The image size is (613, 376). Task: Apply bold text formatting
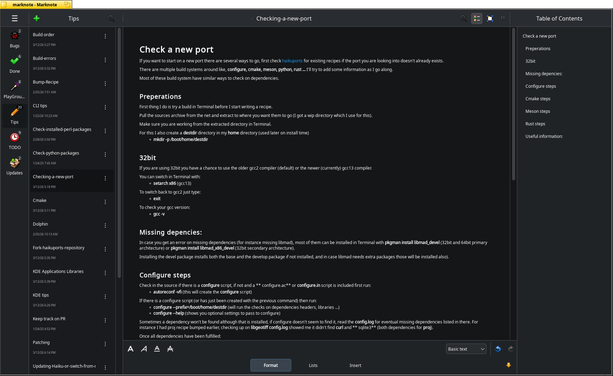click(131, 349)
